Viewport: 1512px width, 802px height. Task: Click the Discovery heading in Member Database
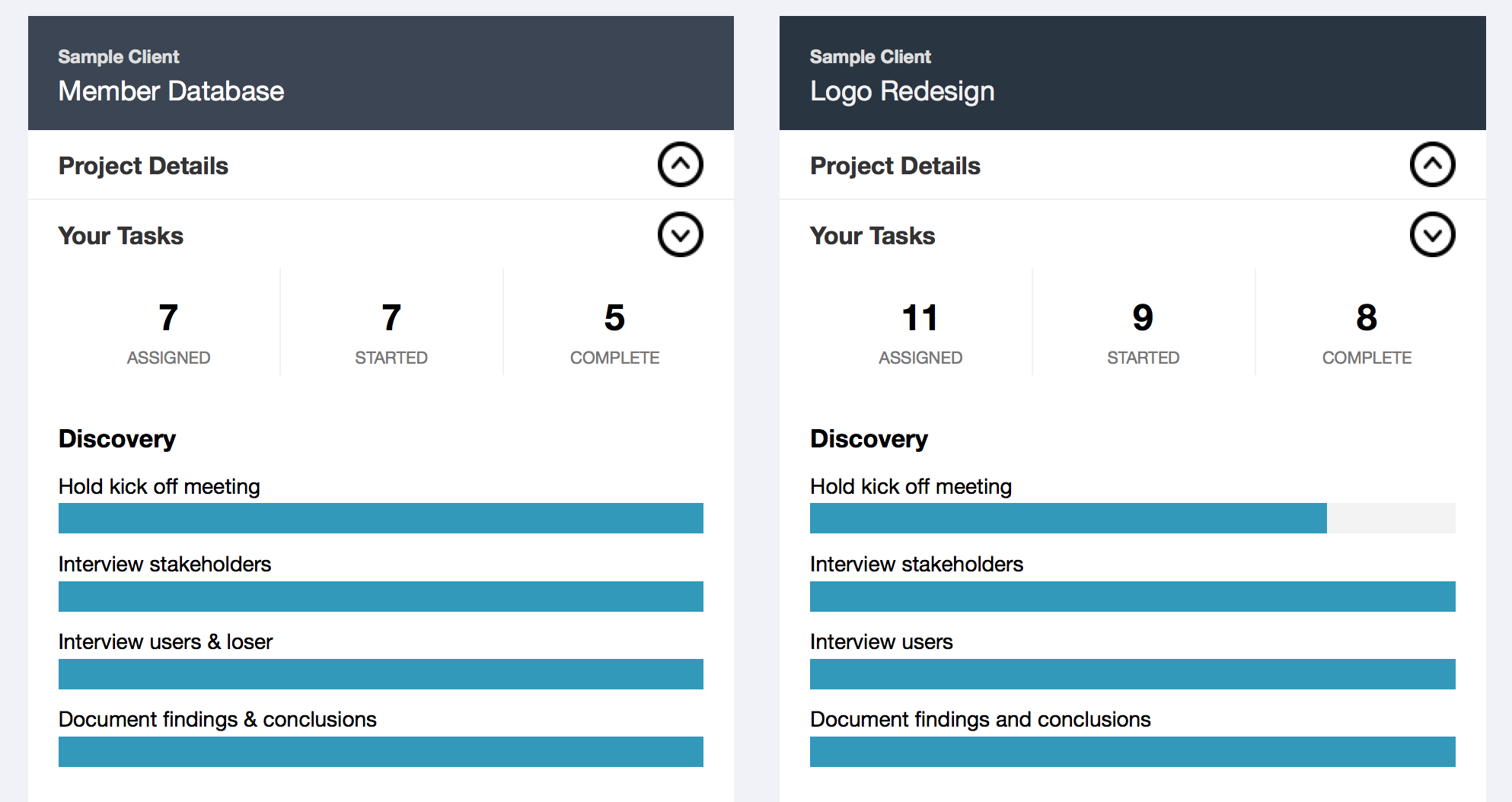[117, 439]
